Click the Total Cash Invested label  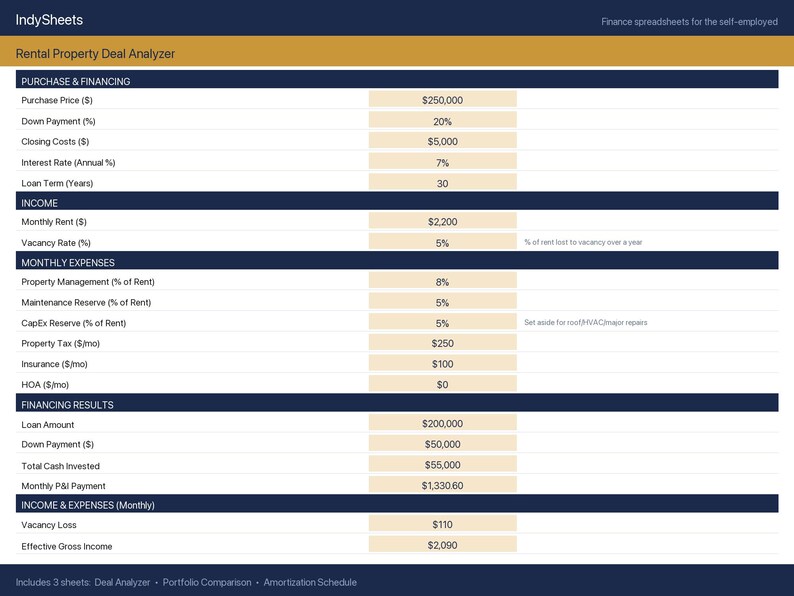(60, 466)
